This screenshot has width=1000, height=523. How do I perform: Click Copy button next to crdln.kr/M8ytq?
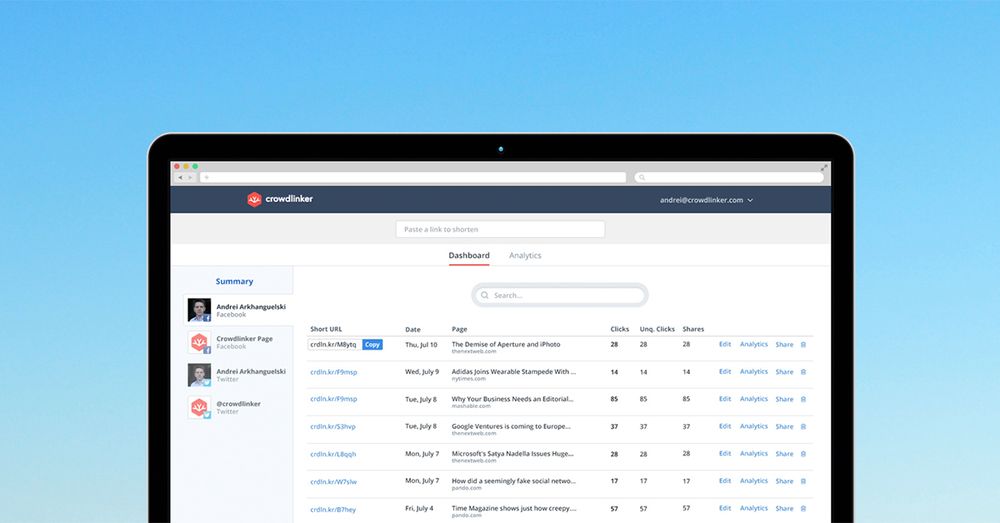[372, 344]
